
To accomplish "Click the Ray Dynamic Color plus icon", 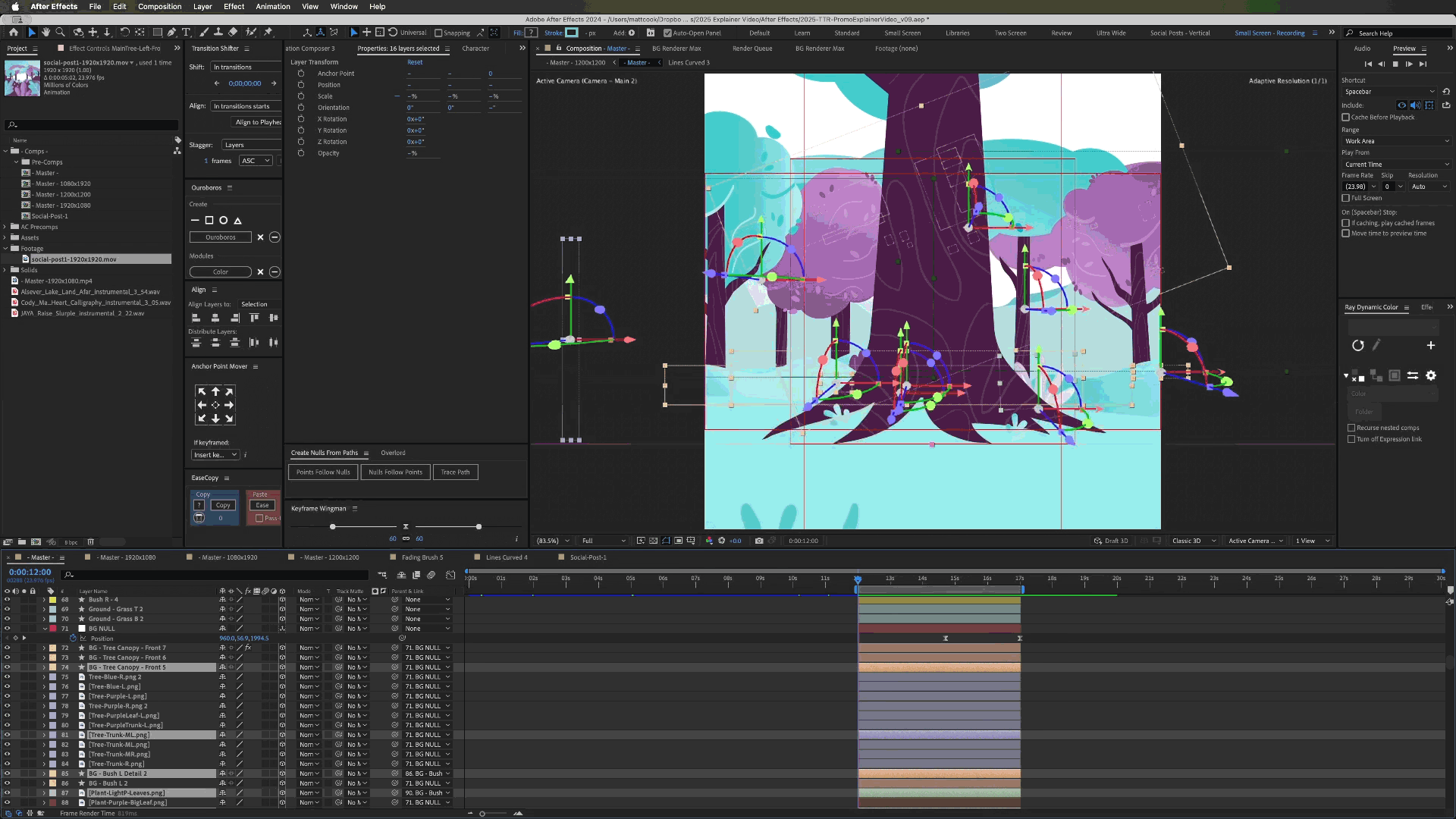I will click(x=1430, y=346).
